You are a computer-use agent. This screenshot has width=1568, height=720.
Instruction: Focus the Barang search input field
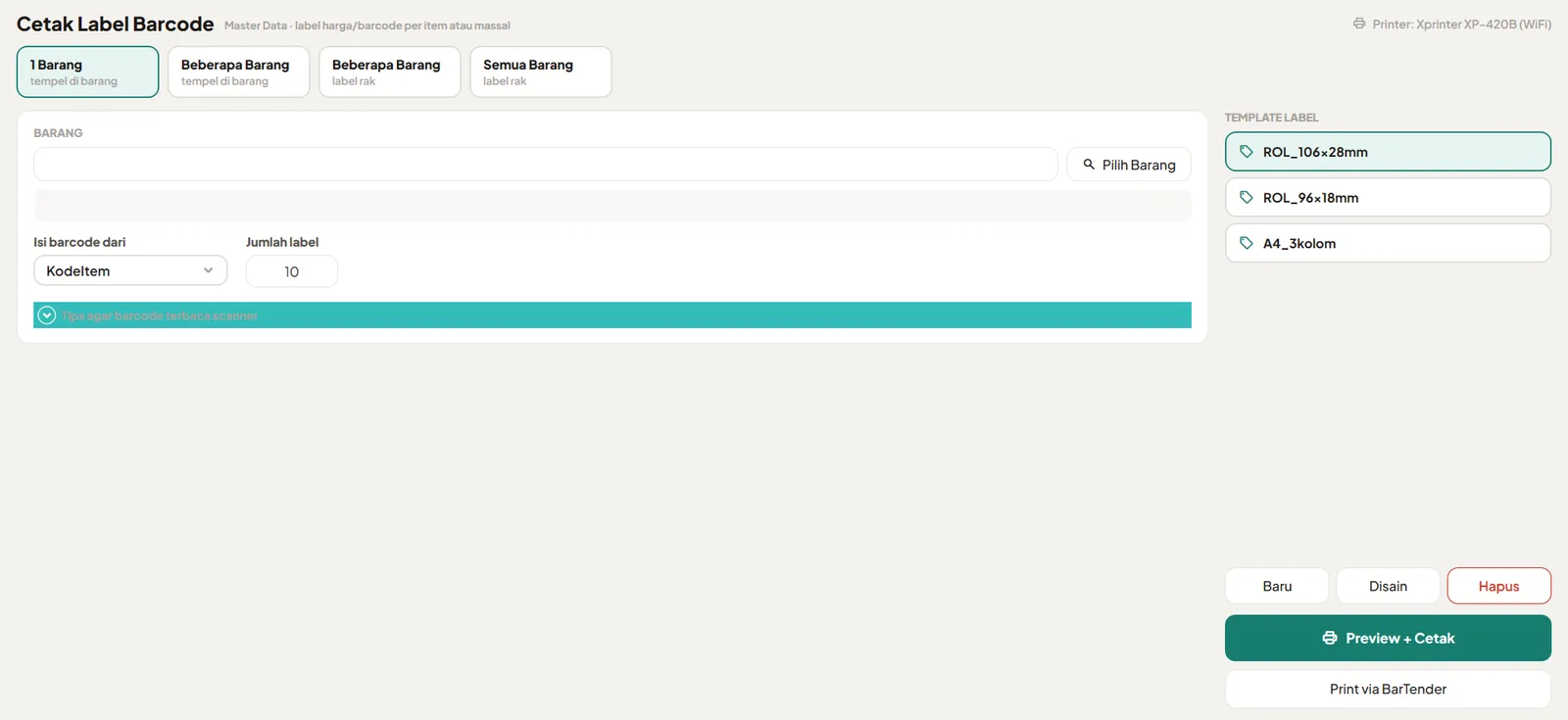coord(546,165)
